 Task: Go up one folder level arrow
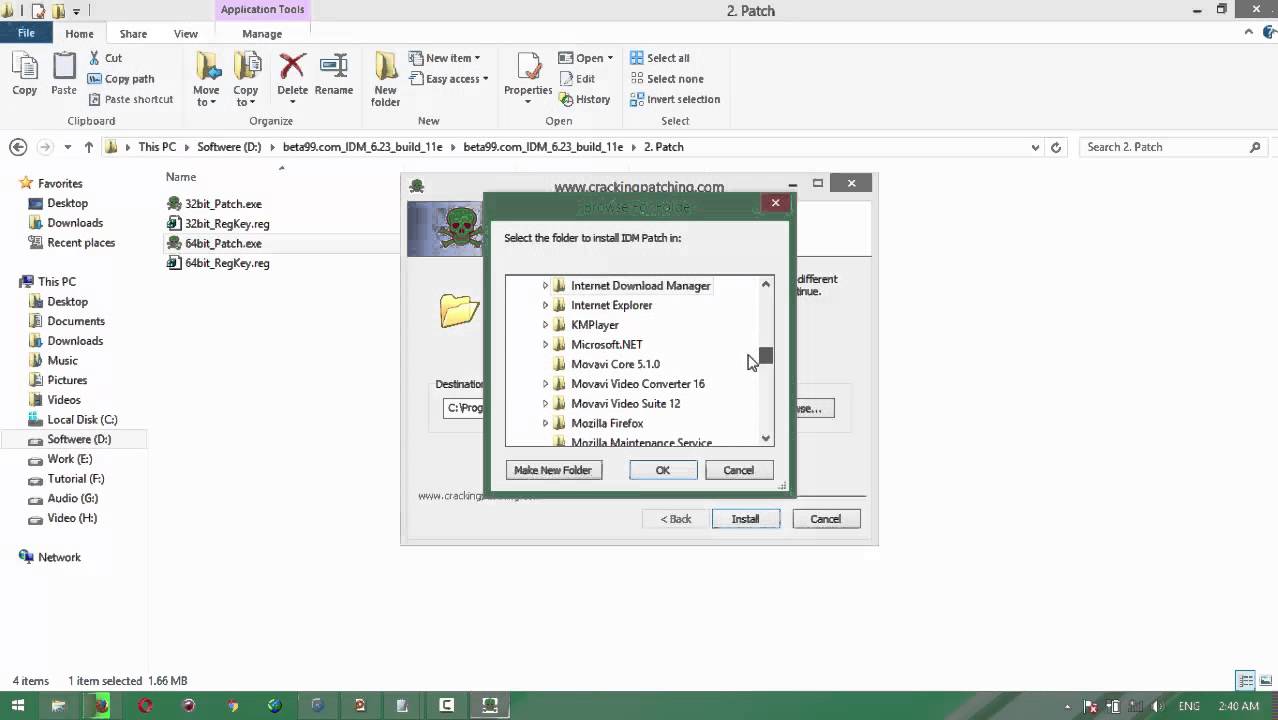[89, 147]
